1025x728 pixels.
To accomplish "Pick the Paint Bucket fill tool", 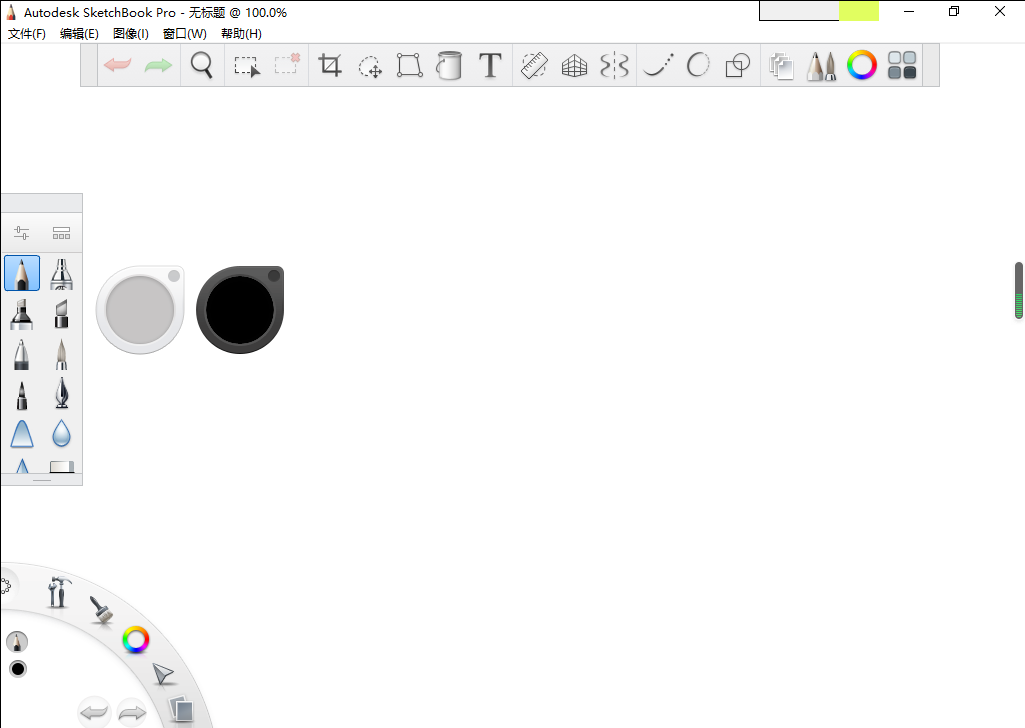I will 449,65.
